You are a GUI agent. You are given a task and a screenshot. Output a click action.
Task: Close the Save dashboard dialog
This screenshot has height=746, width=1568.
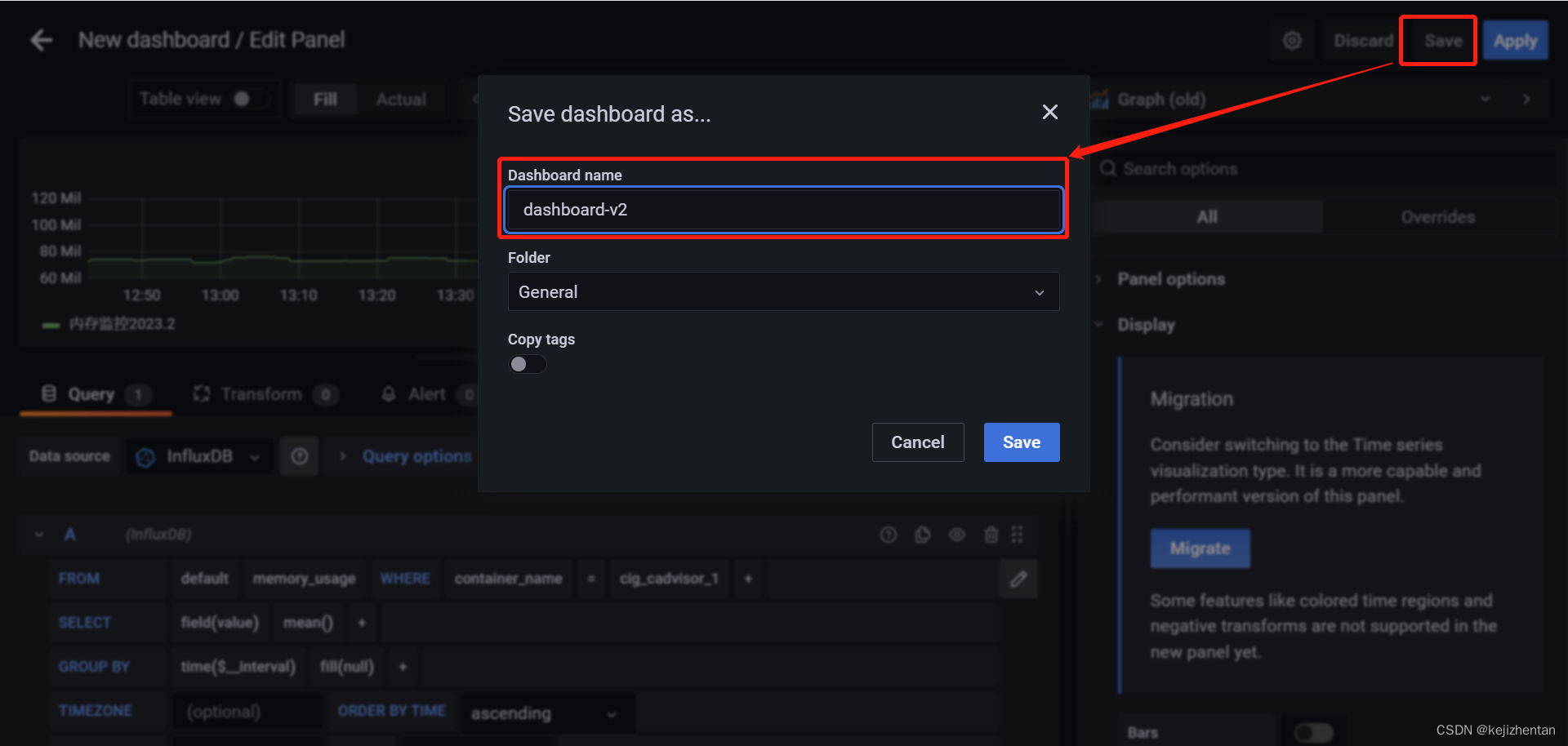(1050, 112)
